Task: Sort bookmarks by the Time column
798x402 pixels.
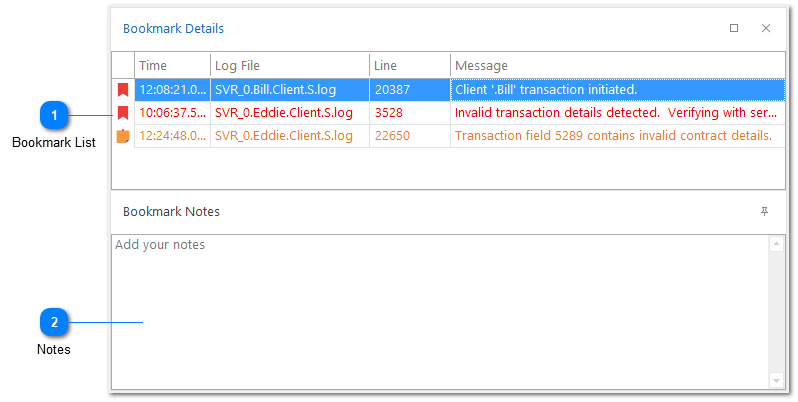Action: 172,66
